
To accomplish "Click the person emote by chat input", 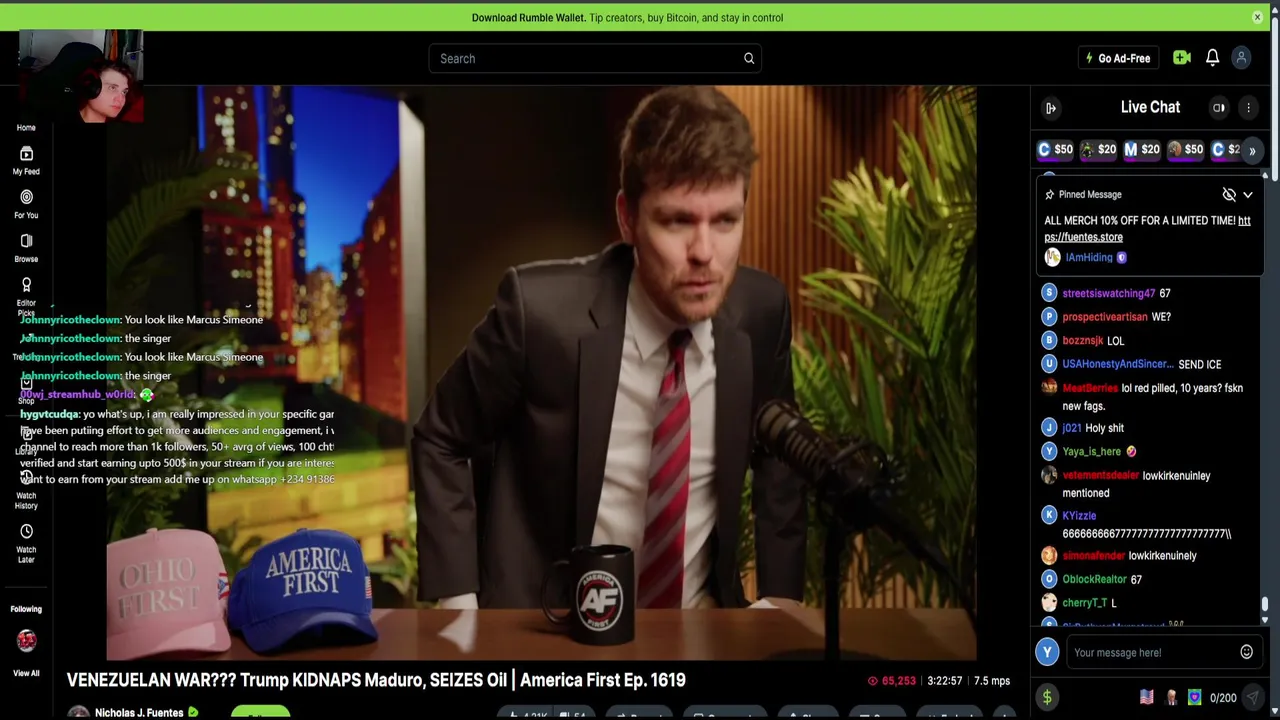I will (x=1171, y=698).
